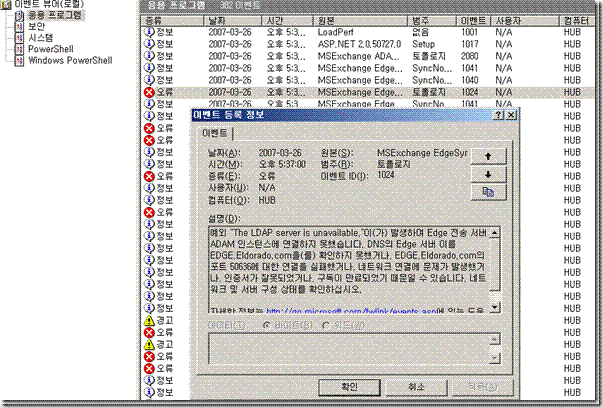Viewport: 603px width, 408px height.
Task: Select the 워드(W) radio button
Action: (326, 325)
